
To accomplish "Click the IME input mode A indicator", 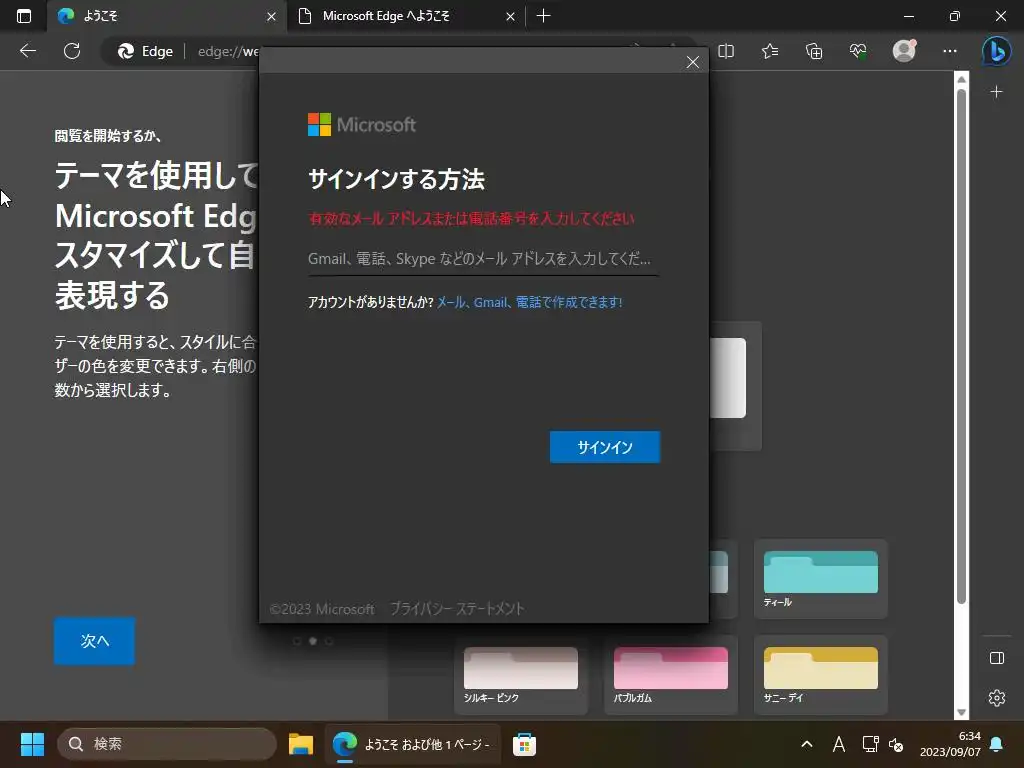I will [839, 744].
